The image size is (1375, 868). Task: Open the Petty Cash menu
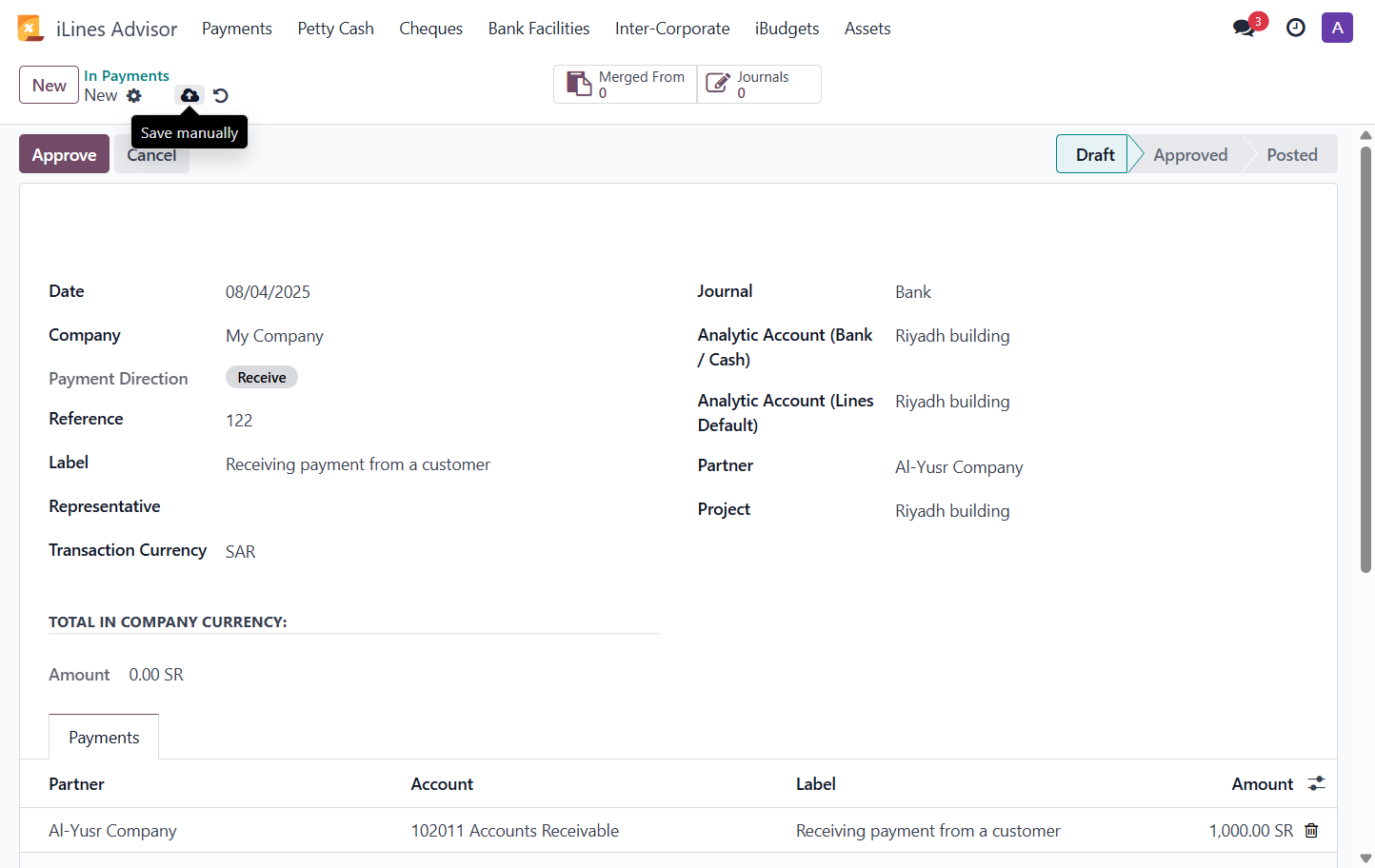tap(335, 29)
